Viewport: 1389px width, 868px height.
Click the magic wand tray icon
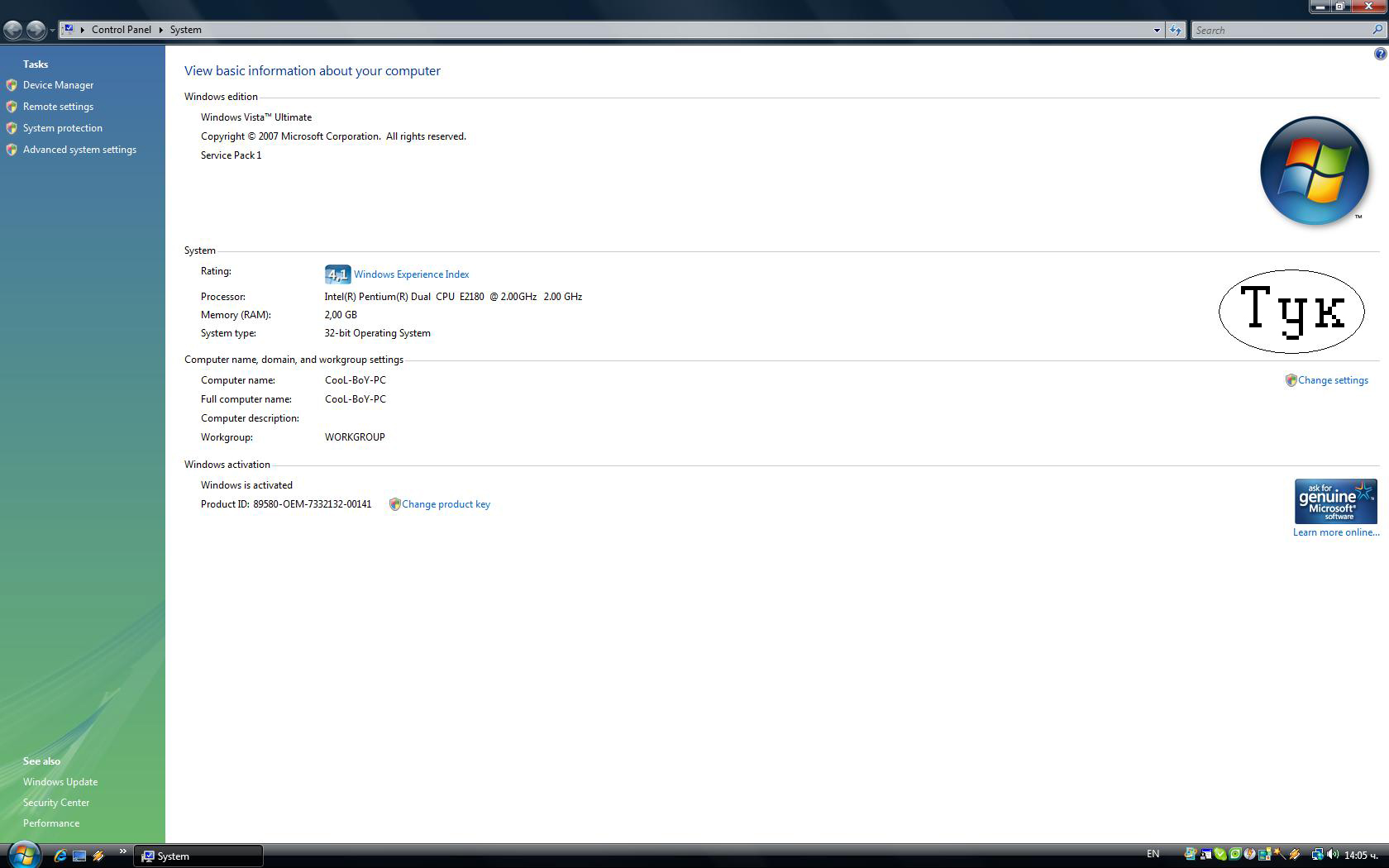pyautogui.click(x=1280, y=854)
